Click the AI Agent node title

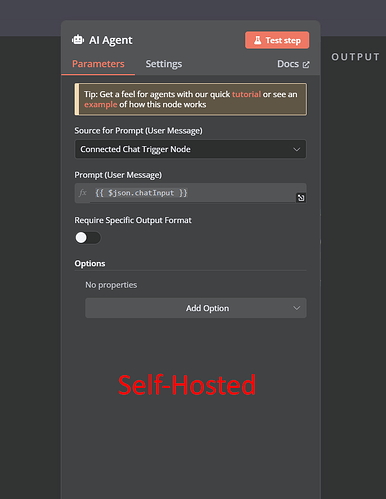[111, 40]
